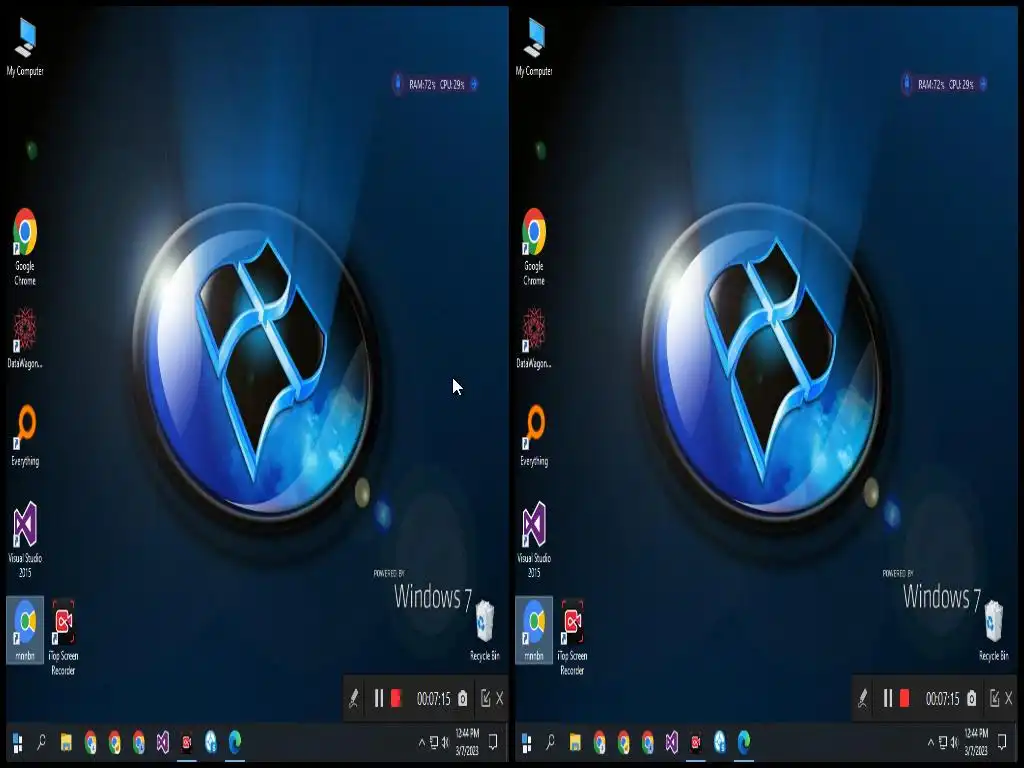Take a screenshot via recorder camera, right copy
1024x768 pixels.
[x=971, y=699]
